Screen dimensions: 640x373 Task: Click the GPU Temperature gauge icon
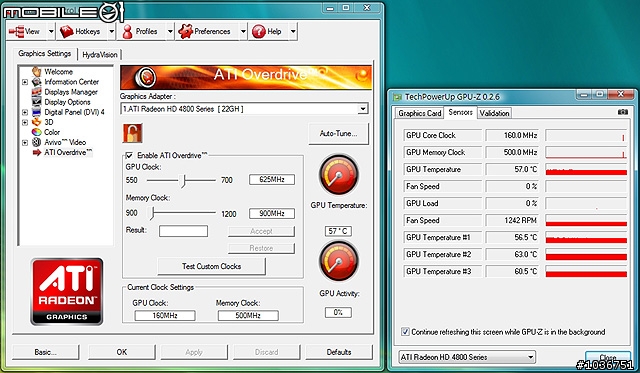[338, 175]
